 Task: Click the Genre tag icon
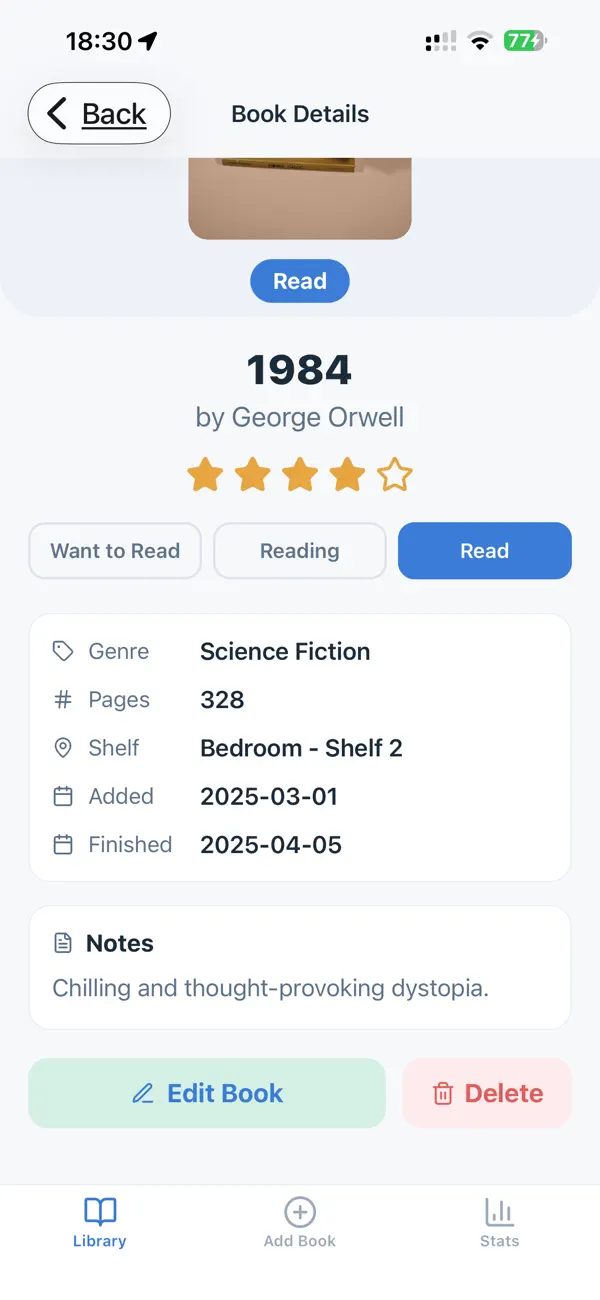pos(62,650)
